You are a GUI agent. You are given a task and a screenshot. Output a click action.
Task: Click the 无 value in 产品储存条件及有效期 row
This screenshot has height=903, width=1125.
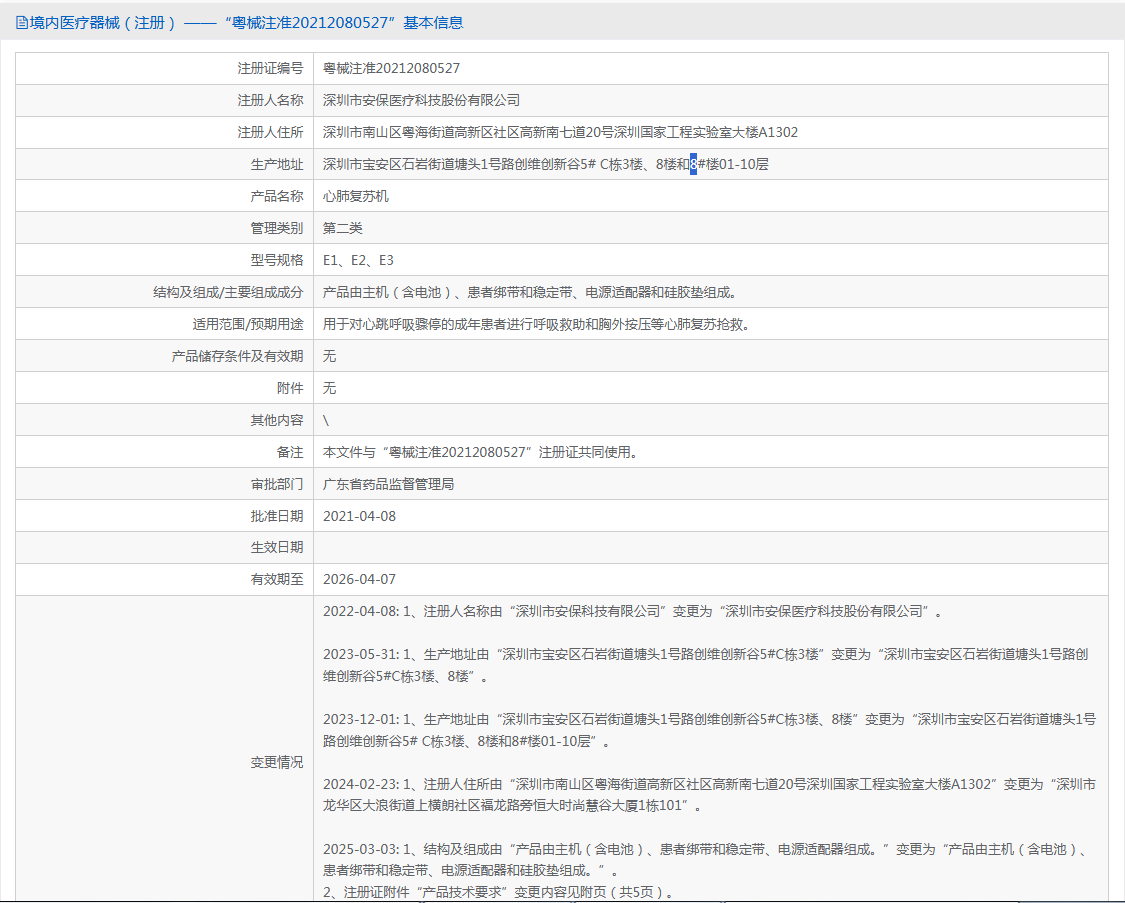(x=329, y=356)
